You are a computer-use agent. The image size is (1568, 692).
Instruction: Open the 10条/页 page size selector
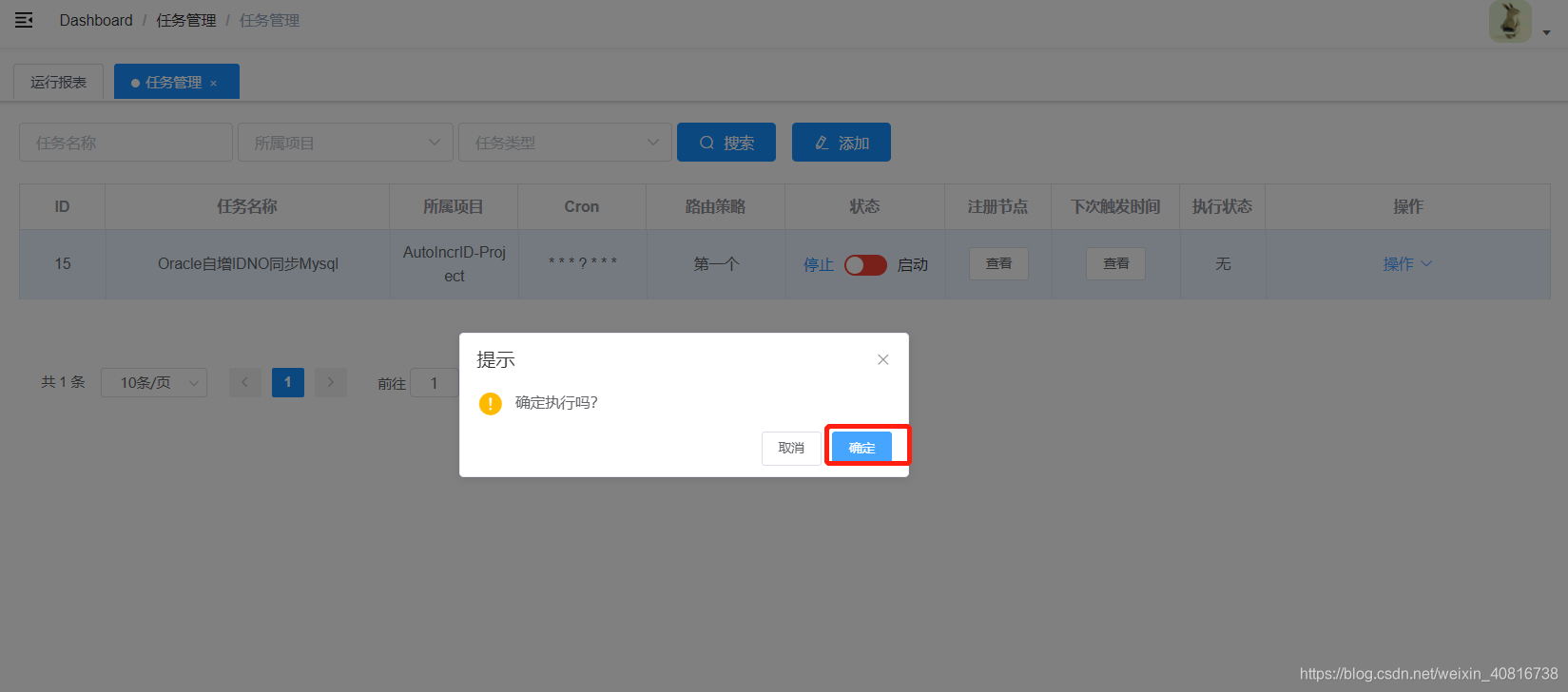point(154,382)
